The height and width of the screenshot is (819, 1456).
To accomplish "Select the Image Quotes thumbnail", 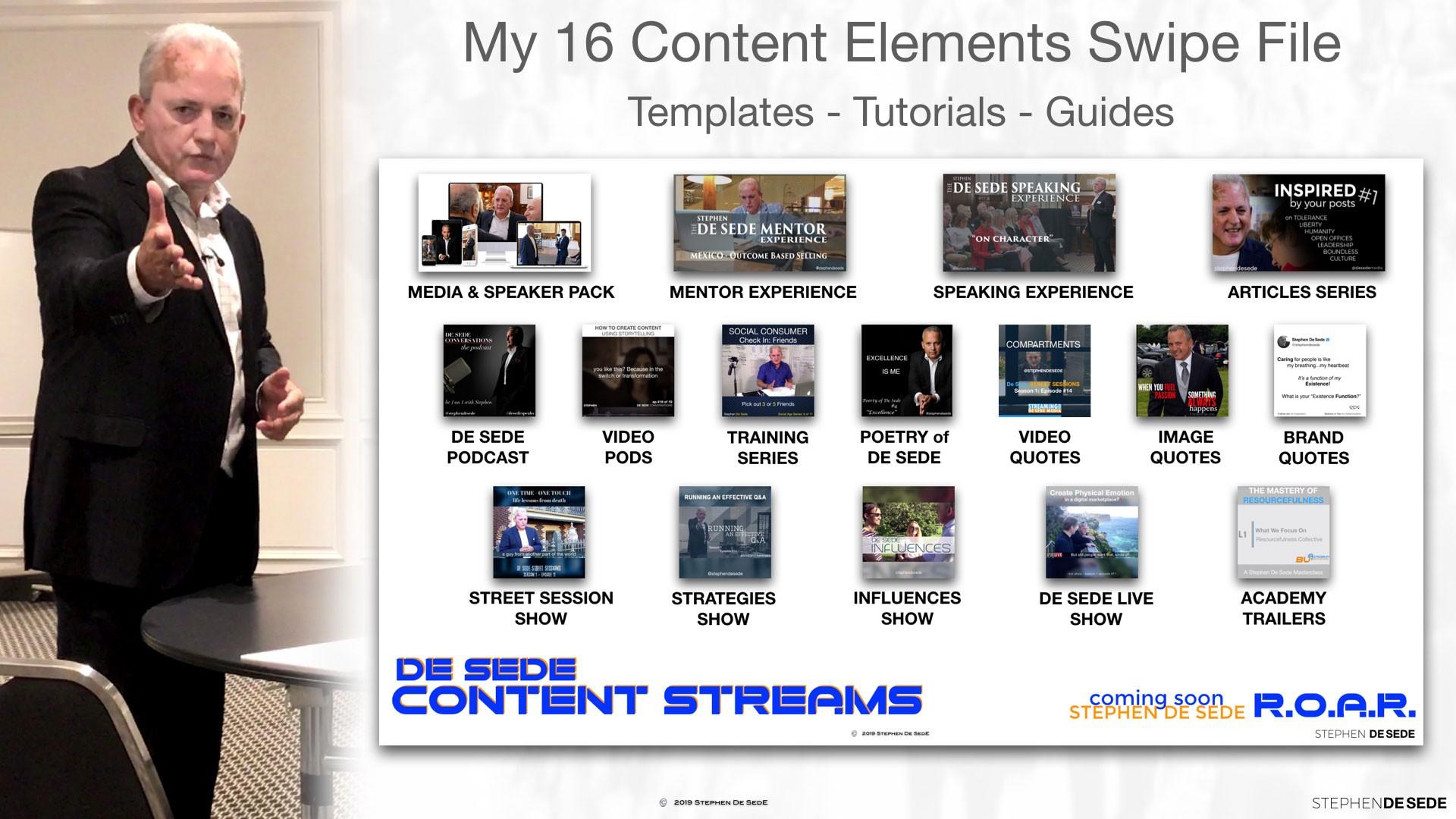I will click(x=1182, y=371).
